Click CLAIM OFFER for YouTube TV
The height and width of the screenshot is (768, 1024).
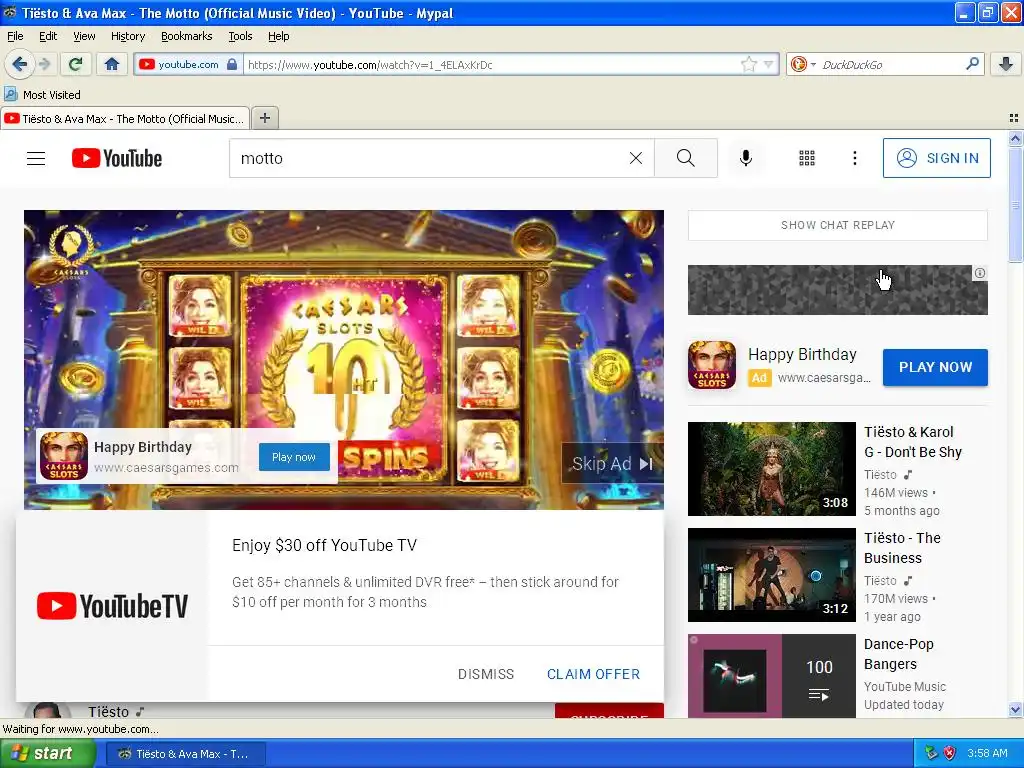click(x=593, y=674)
